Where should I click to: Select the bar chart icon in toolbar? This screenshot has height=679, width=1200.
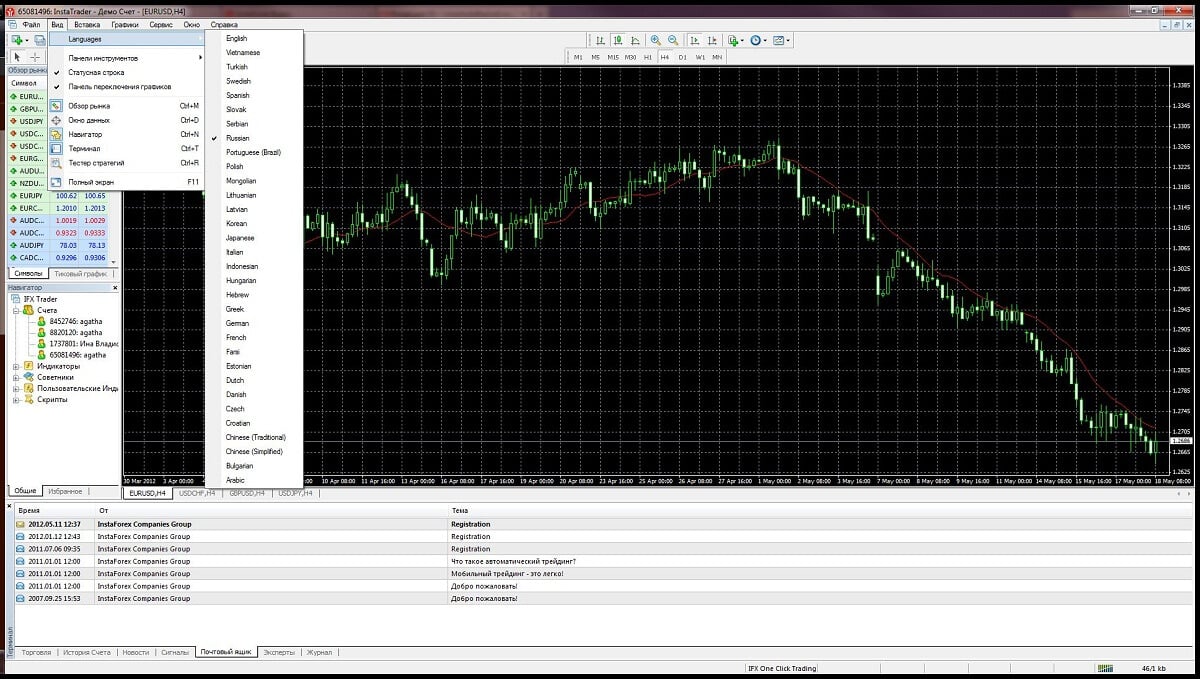(600, 40)
